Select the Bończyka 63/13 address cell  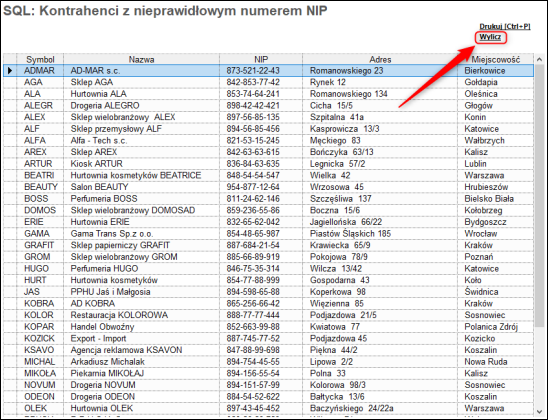pyautogui.click(x=380, y=152)
